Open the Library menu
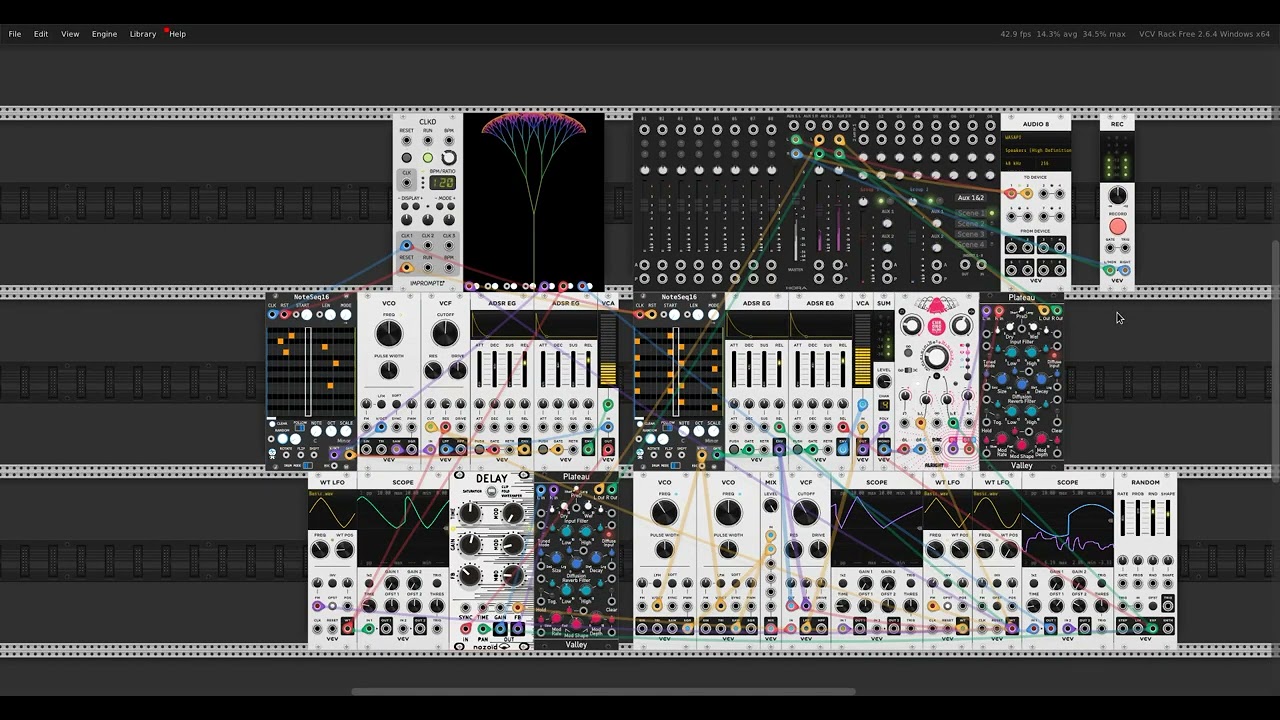Screen dimensions: 1280x720 tap(143, 34)
